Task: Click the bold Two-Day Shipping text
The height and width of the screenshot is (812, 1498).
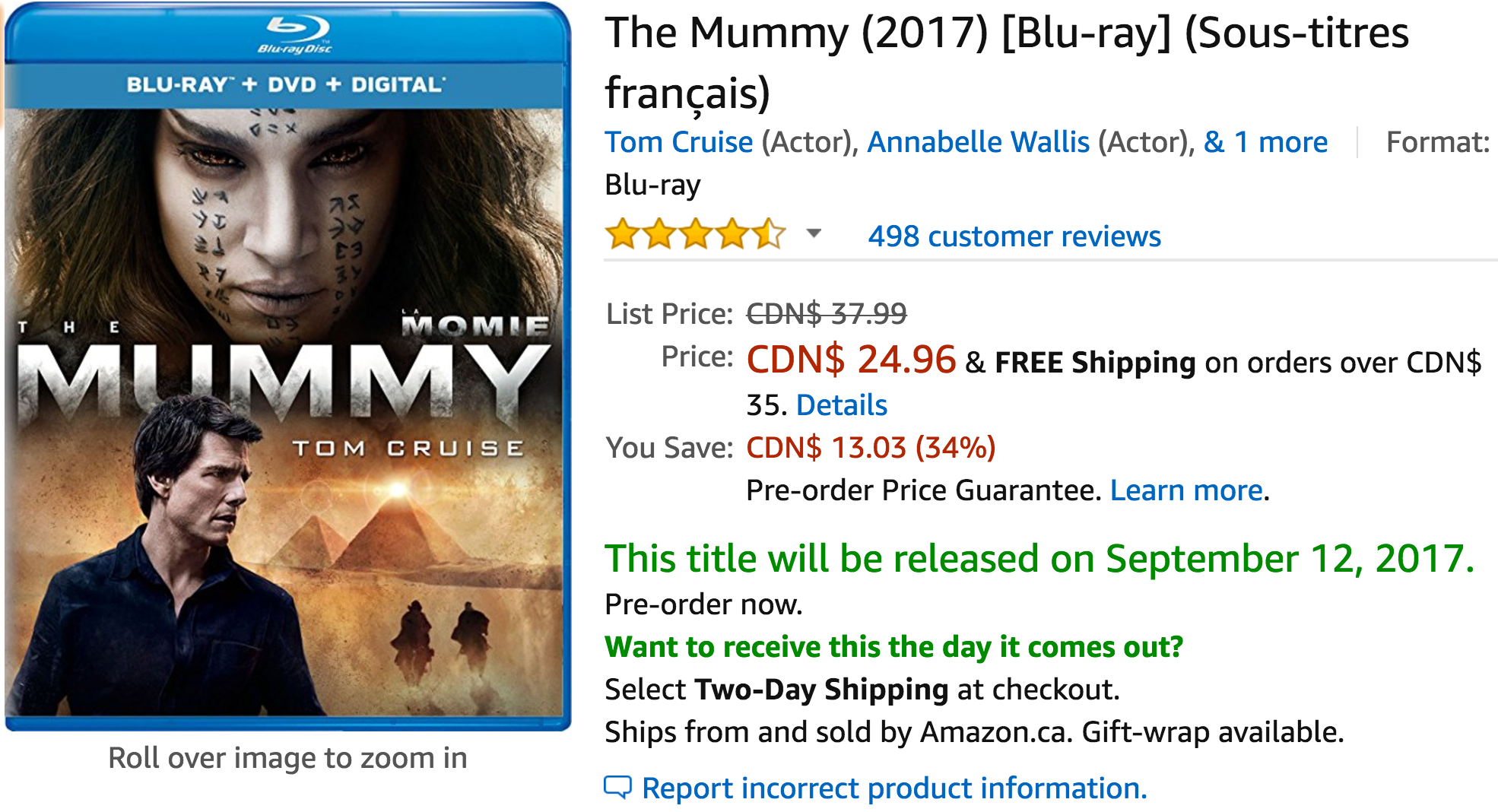Action: pos(821,690)
